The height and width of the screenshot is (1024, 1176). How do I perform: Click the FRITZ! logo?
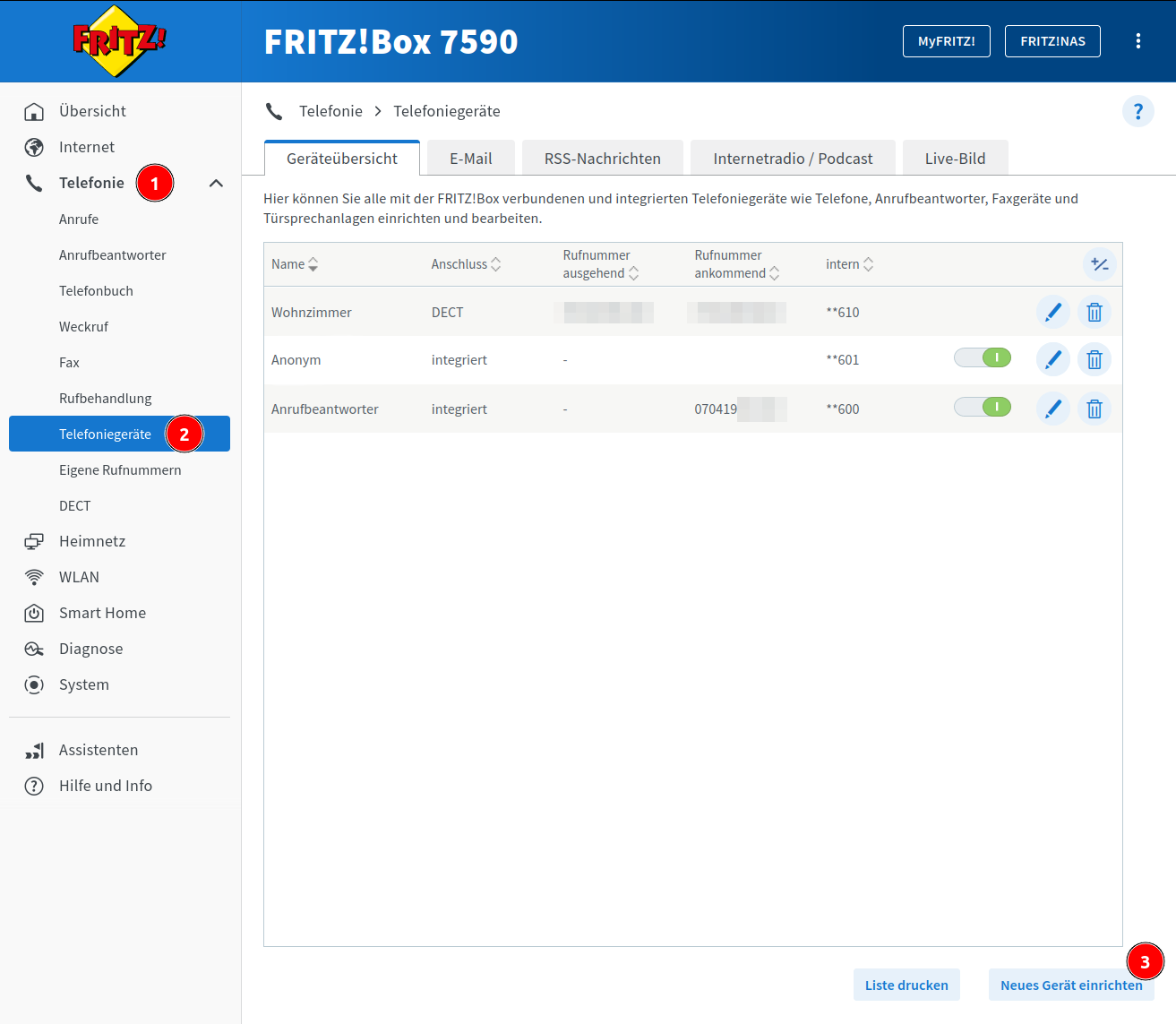point(119,41)
